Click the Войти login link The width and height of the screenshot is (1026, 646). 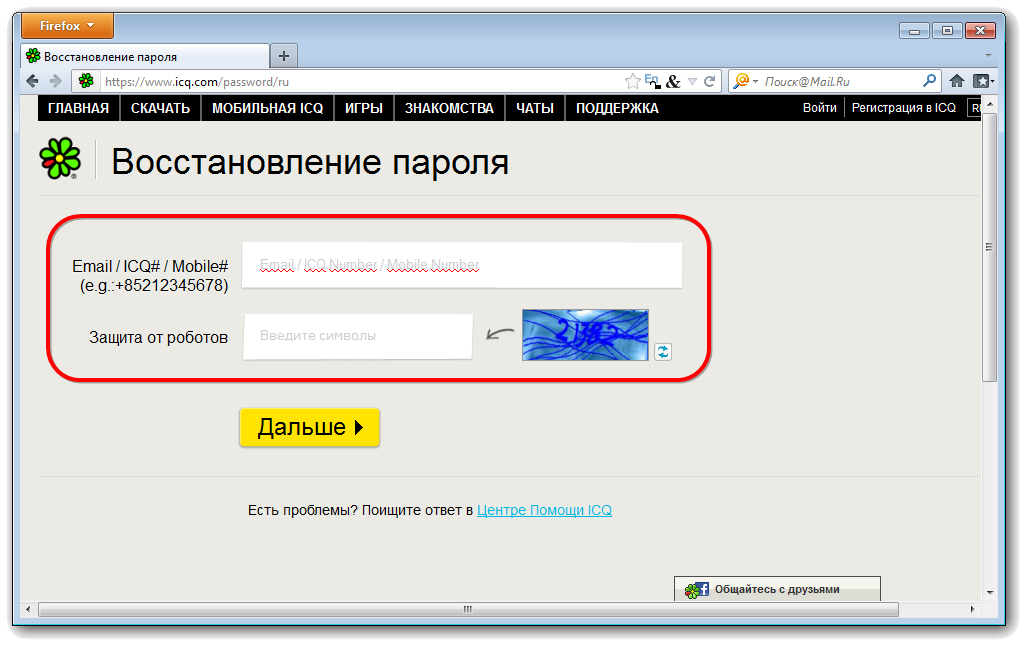coord(820,108)
